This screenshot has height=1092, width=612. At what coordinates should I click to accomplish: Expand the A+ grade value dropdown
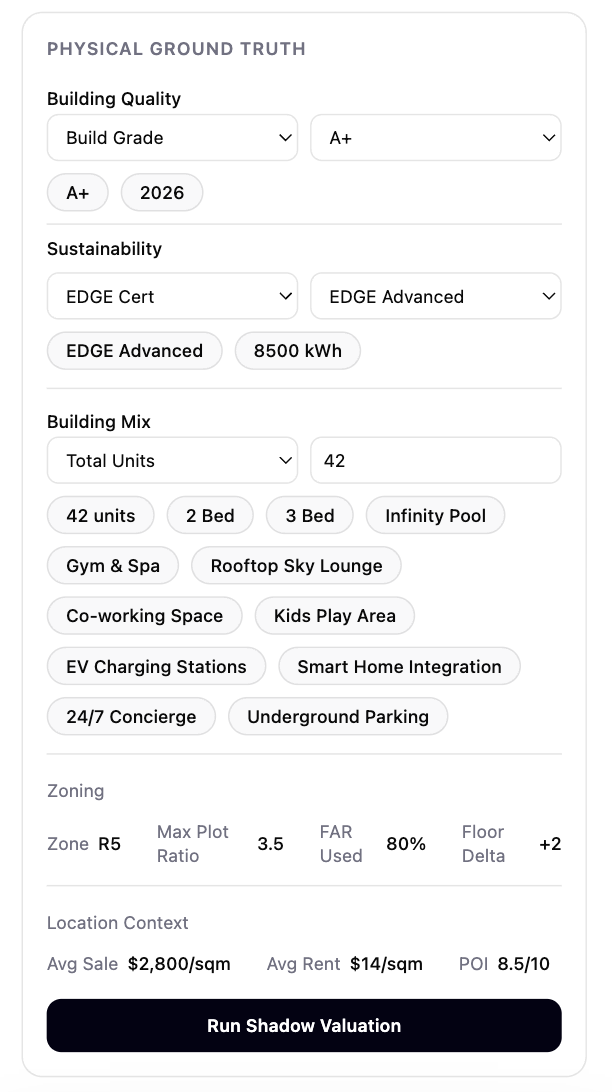point(435,138)
